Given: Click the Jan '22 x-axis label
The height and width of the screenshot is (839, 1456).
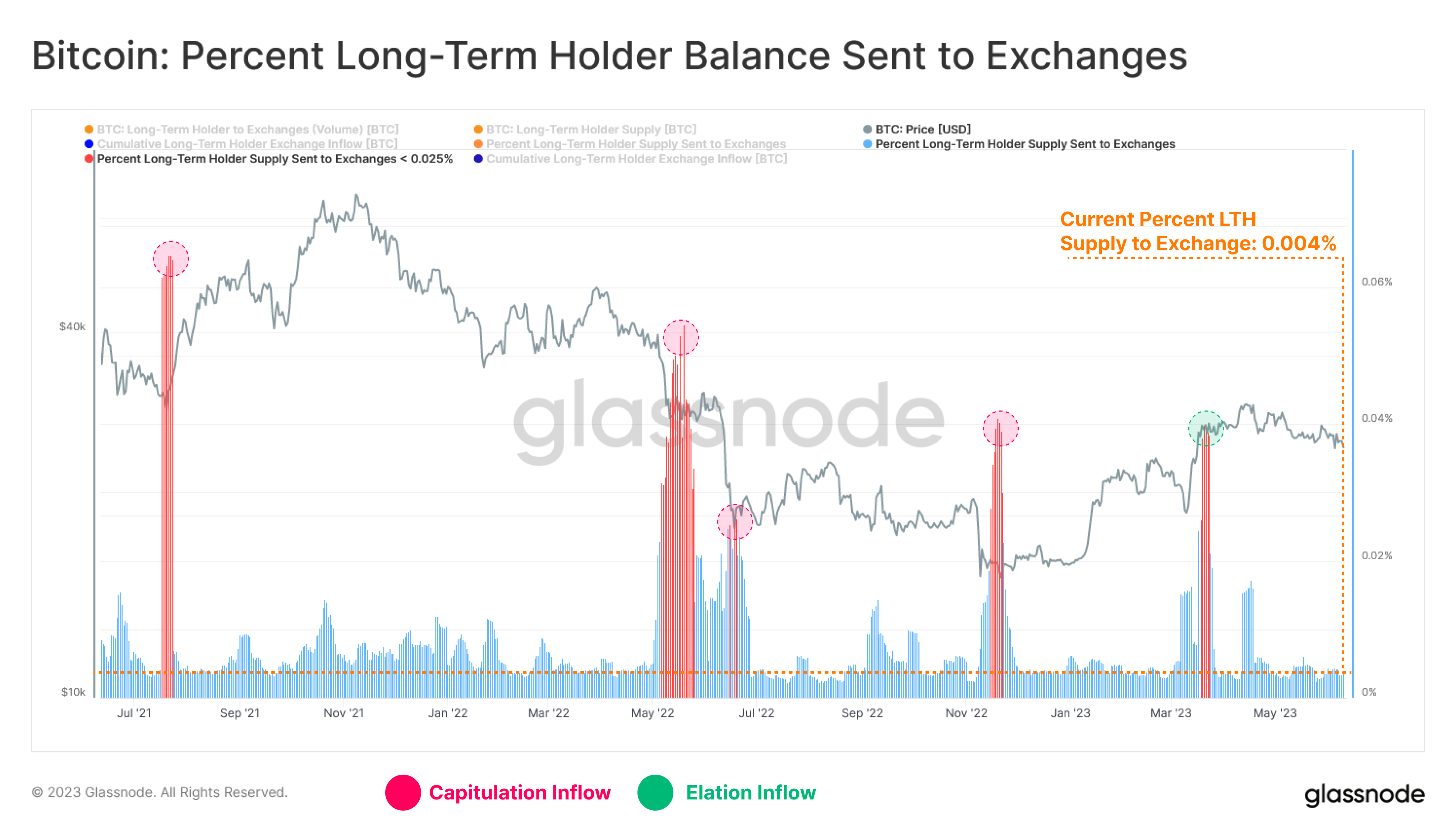Looking at the screenshot, I should [447, 713].
